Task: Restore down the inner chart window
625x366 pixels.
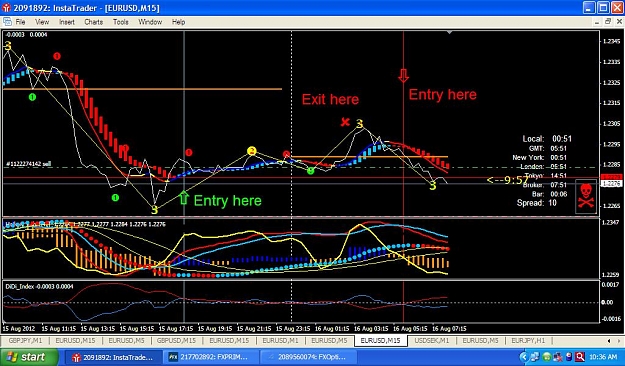Action: coord(608,22)
